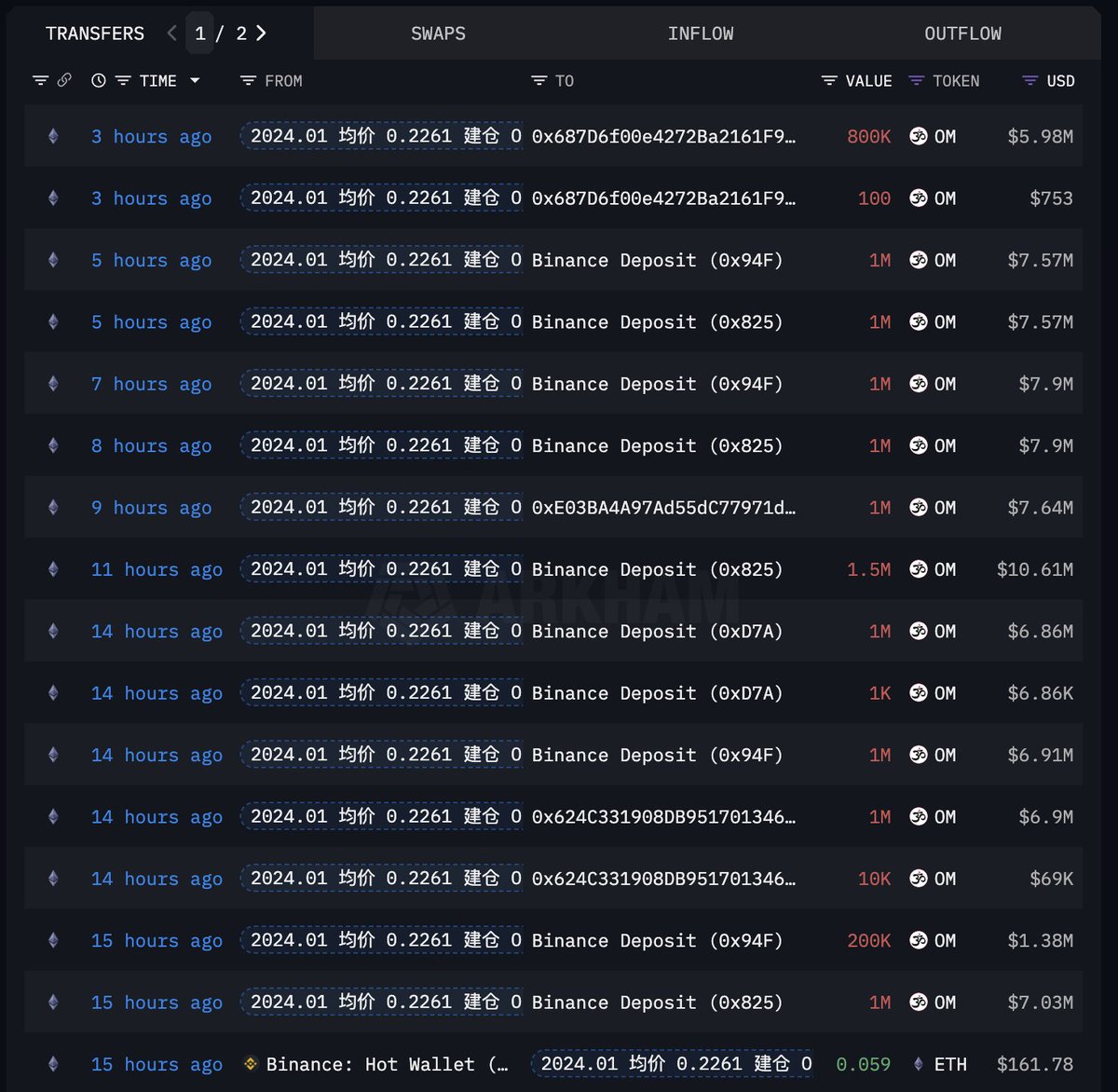Viewport: 1118px width, 1092px height.
Task: Click the chain link icon in header
Action: pos(64,80)
